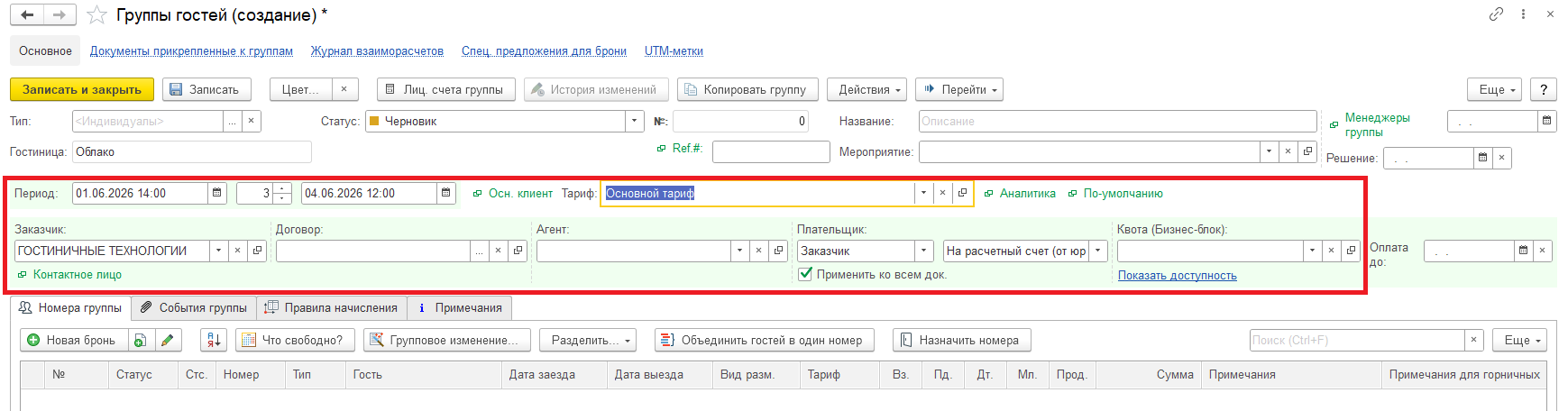Open the Договор record icon
Image resolution: width=1568 pixels, height=411 pixels.
click(x=518, y=251)
